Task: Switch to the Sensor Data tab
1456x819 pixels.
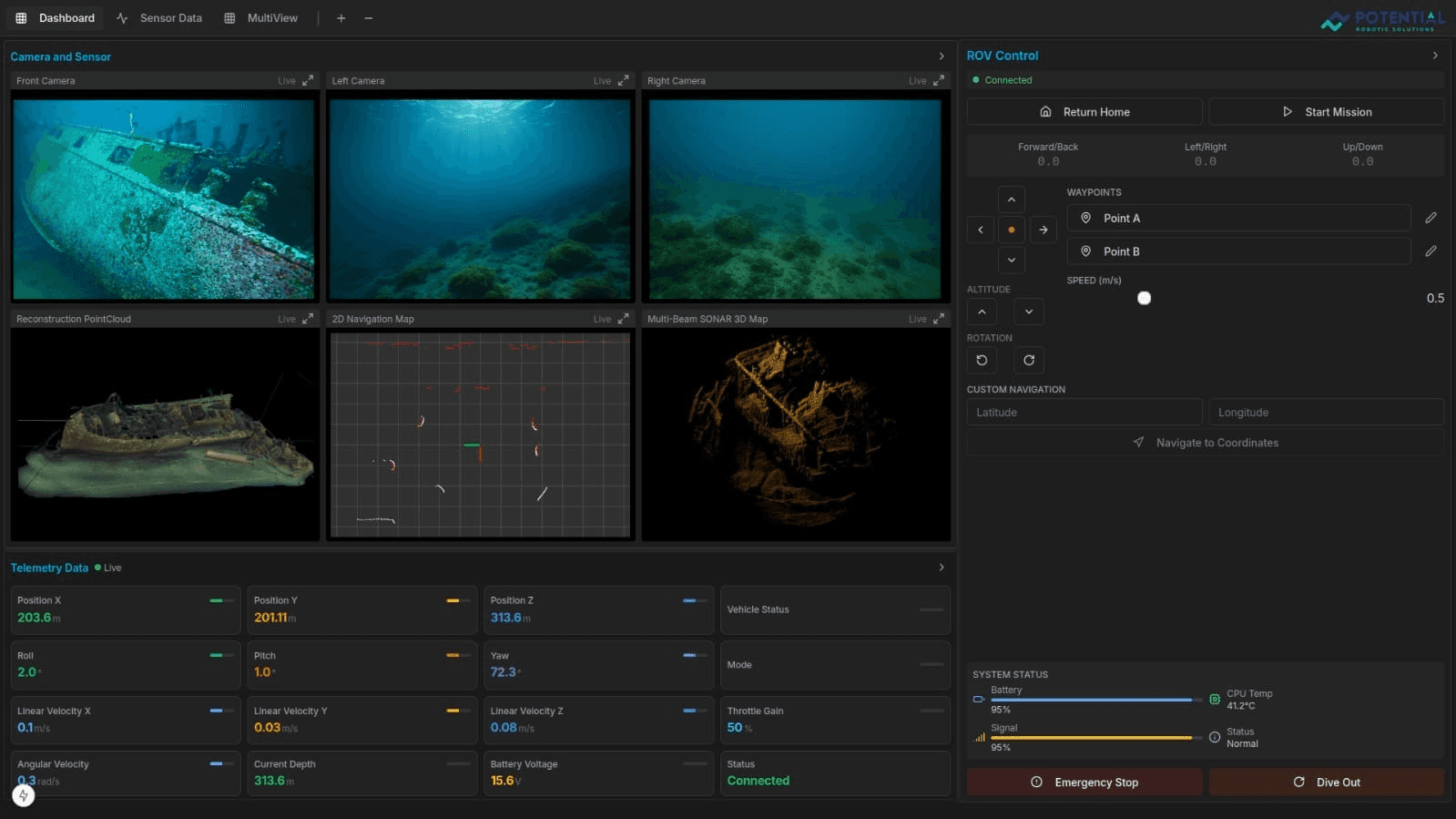Action: coord(160,18)
